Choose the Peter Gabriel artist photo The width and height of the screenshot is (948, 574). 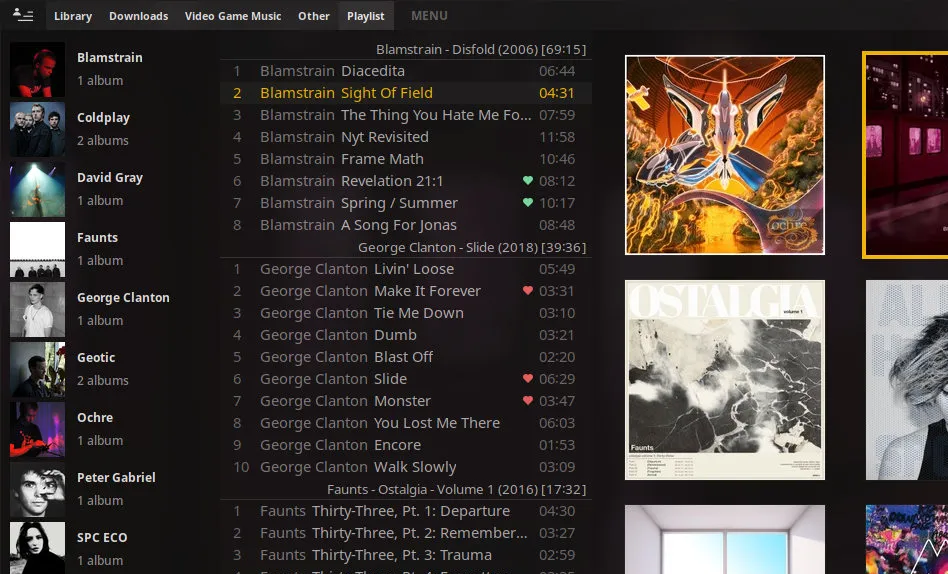(x=37, y=489)
